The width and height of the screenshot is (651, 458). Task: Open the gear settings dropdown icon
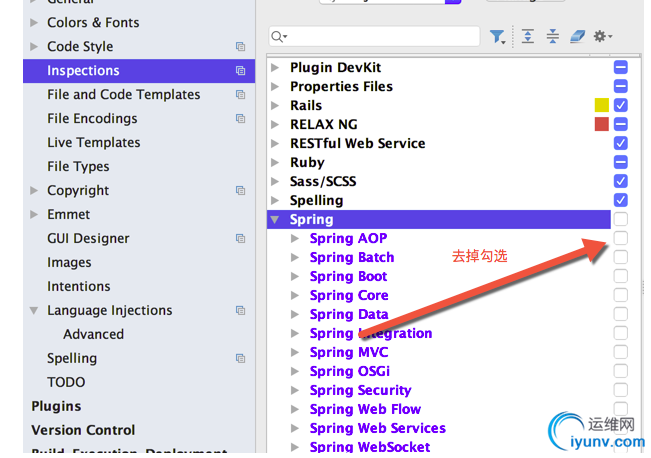pos(602,36)
